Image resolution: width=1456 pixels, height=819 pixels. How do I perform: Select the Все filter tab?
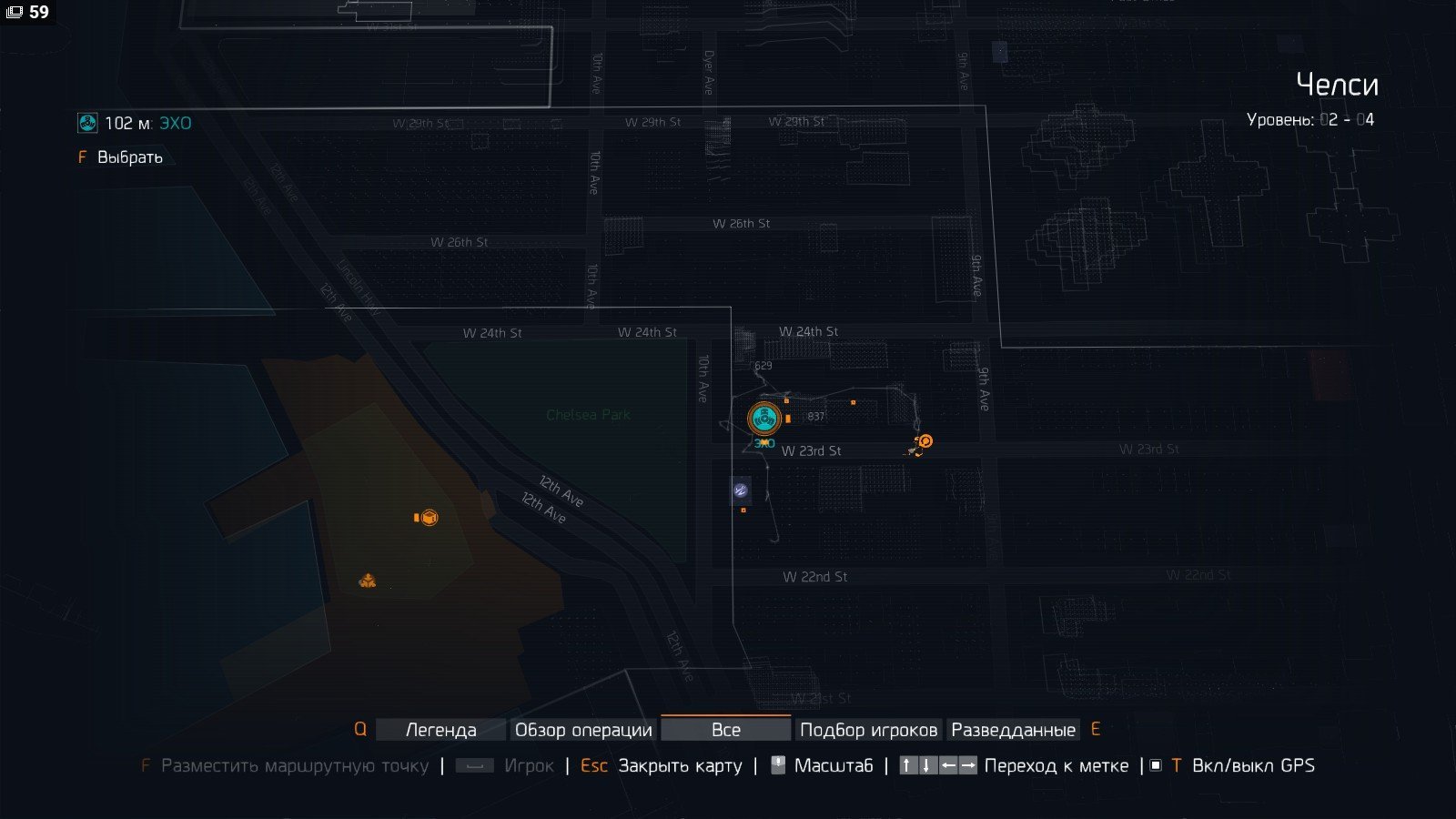coord(725,729)
